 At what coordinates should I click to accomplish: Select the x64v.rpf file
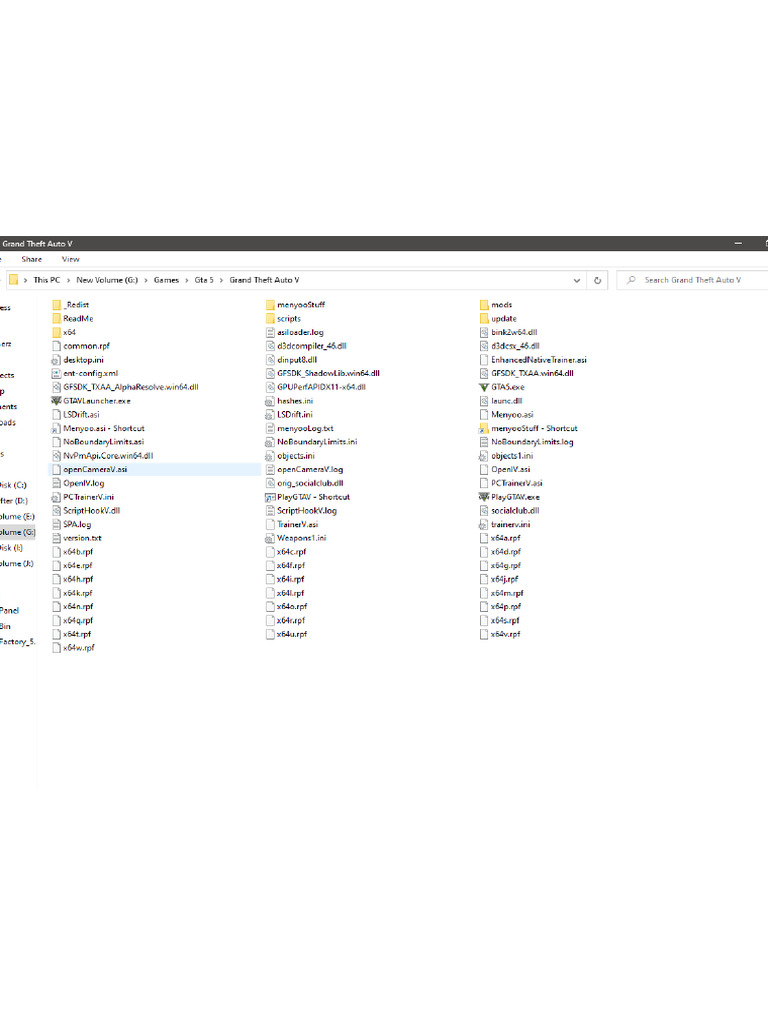click(x=505, y=634)
